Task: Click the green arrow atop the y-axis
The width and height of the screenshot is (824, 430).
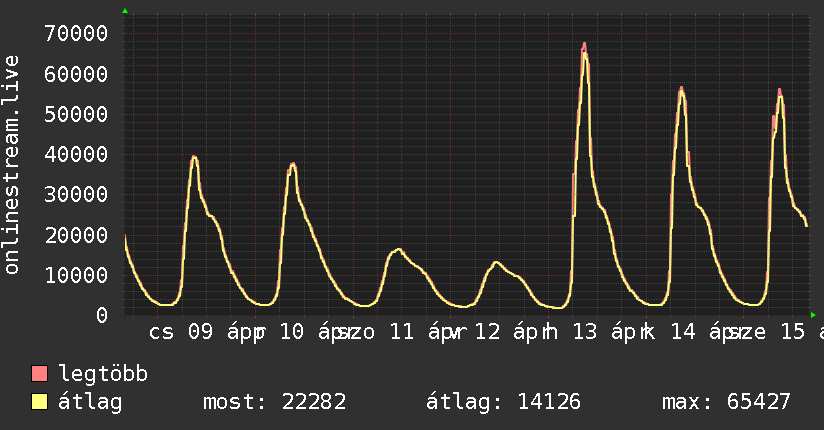Action: tap(125, 11)
